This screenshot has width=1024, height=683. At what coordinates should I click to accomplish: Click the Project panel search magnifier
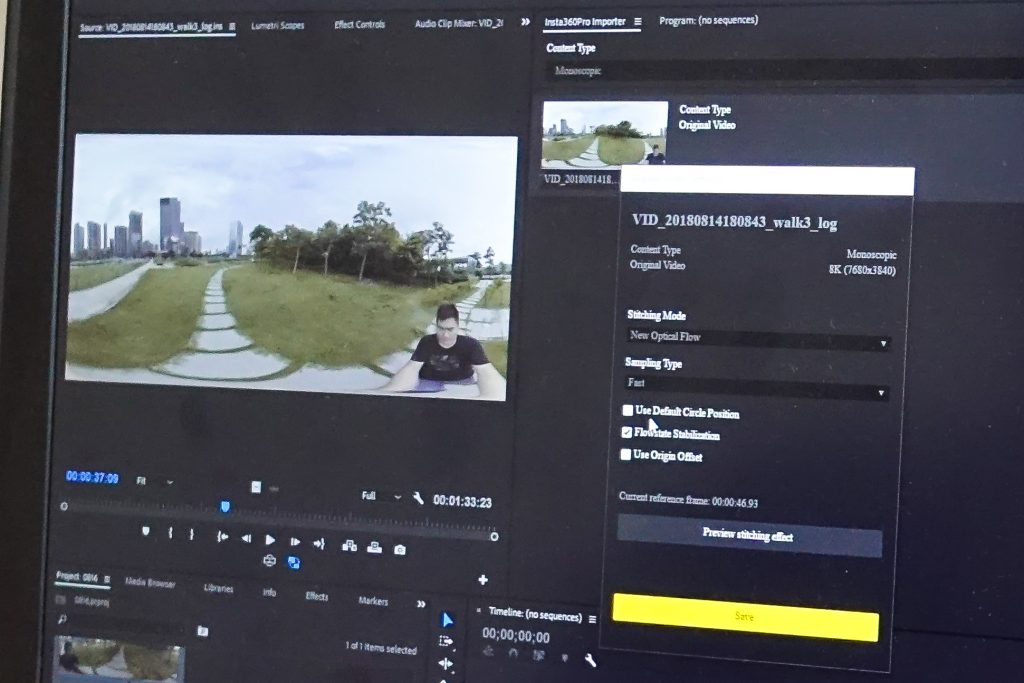click(x=62, y=618)
